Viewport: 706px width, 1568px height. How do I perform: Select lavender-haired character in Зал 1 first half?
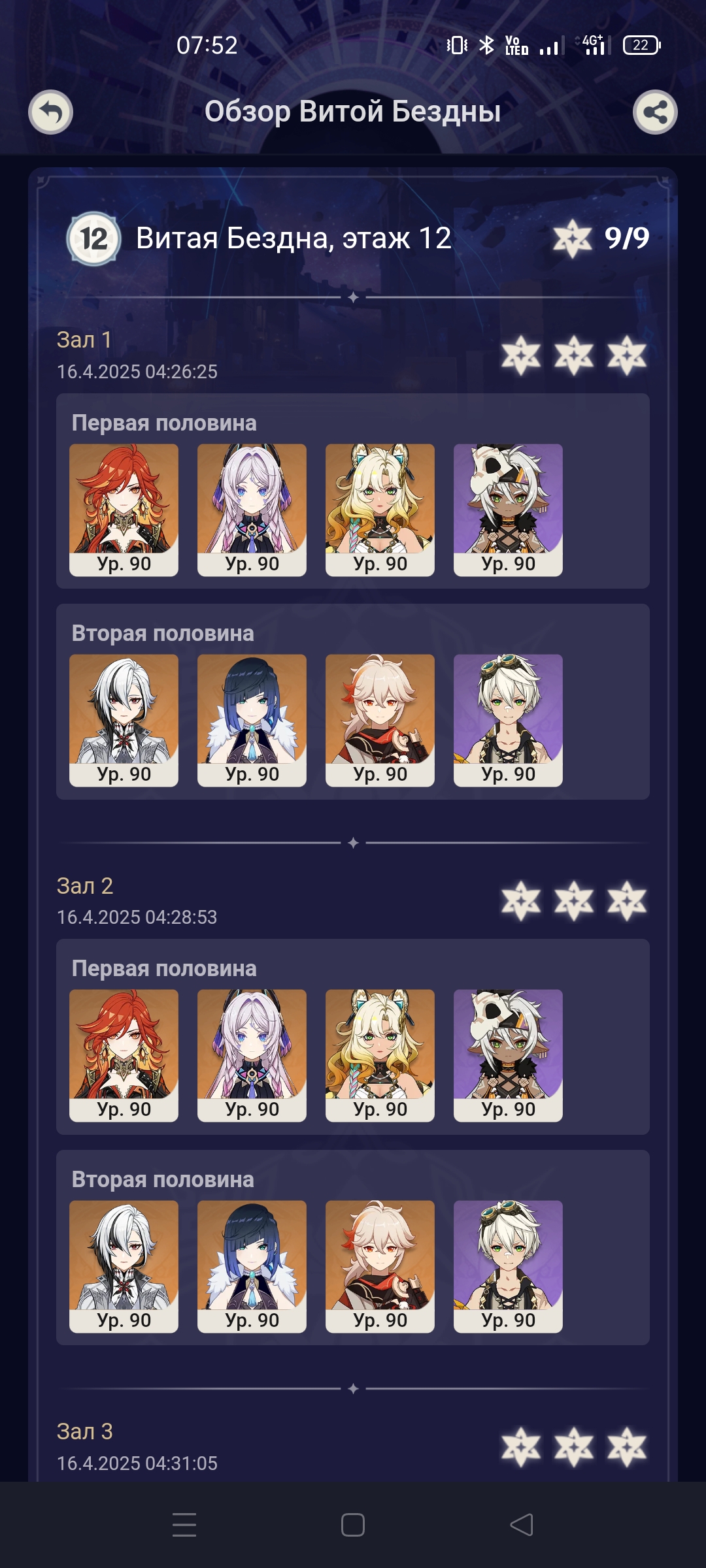(x=252, y=510)
